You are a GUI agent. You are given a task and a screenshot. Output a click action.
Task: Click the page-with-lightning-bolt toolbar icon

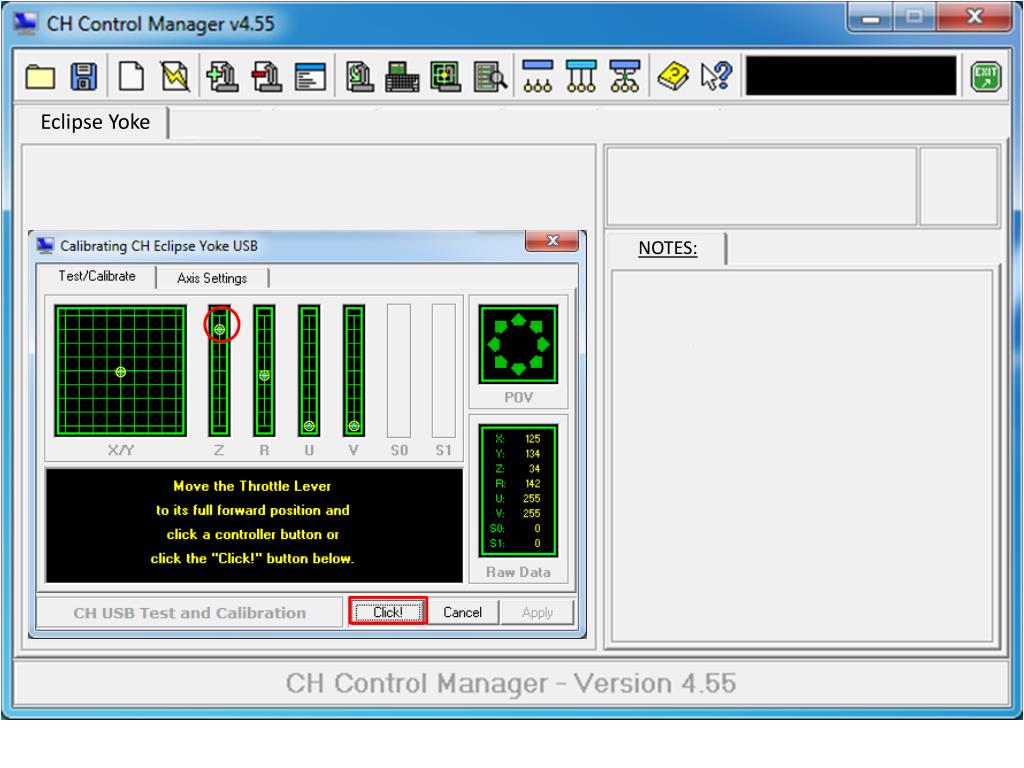175,76
